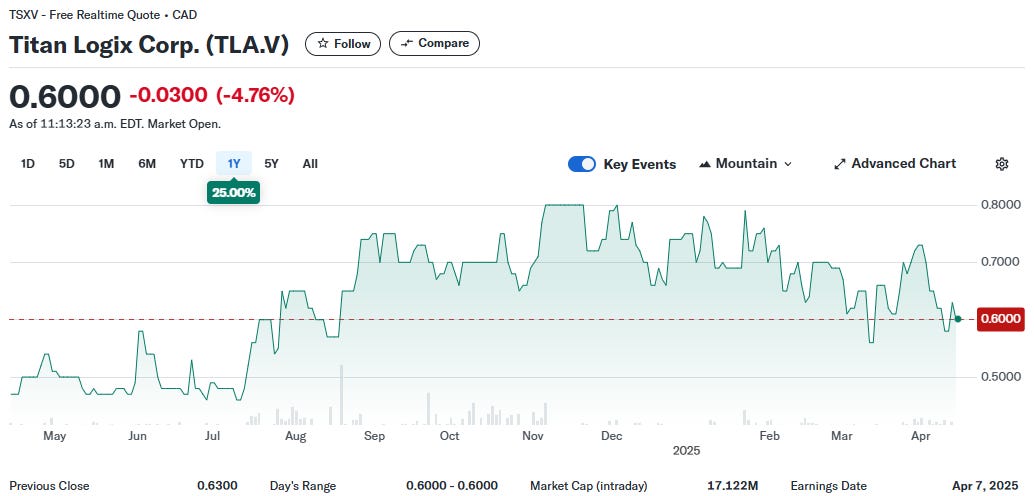Click the tall volume bar near September
The height and width of the screenshot is (496, 1034).
342,394
